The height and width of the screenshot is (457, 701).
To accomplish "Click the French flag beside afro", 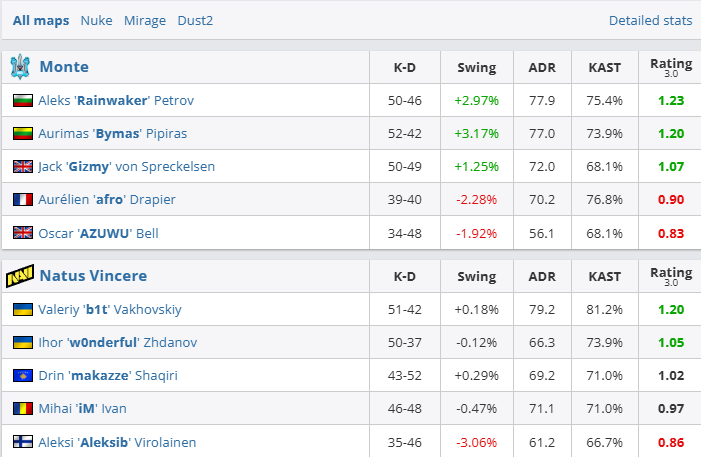I will tap(22, 199).
